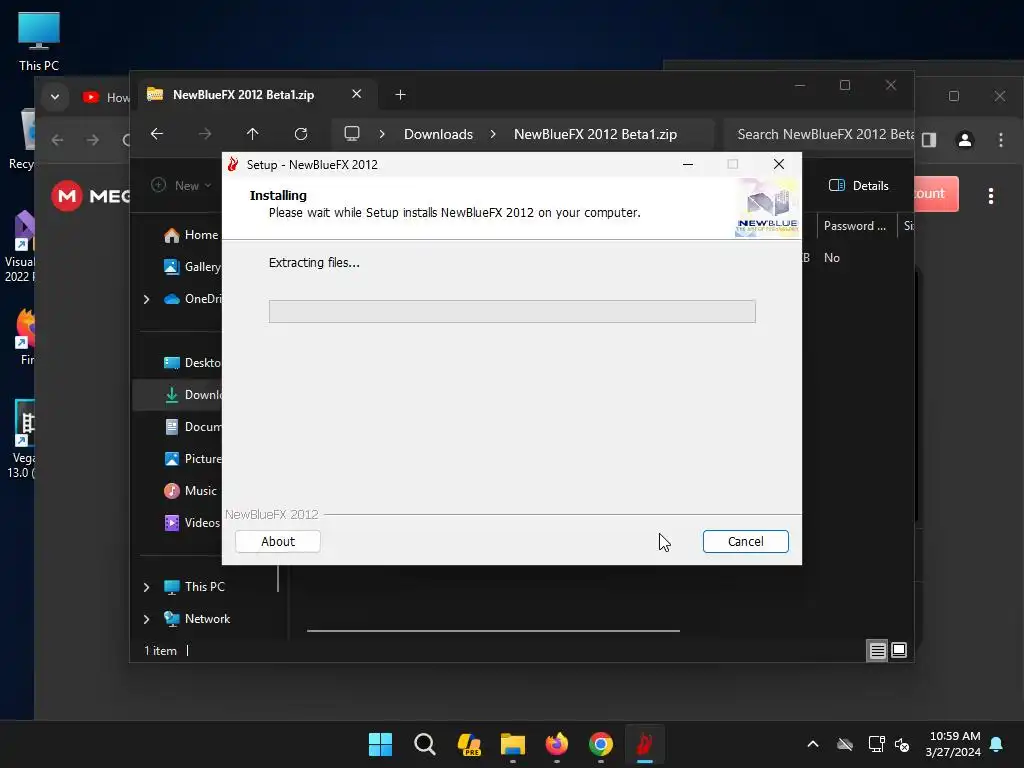Image resolution: width=1024 pixels, height=768 pixels.
Task: Open Windows taskbar Search
Action: tap(424, 744)
